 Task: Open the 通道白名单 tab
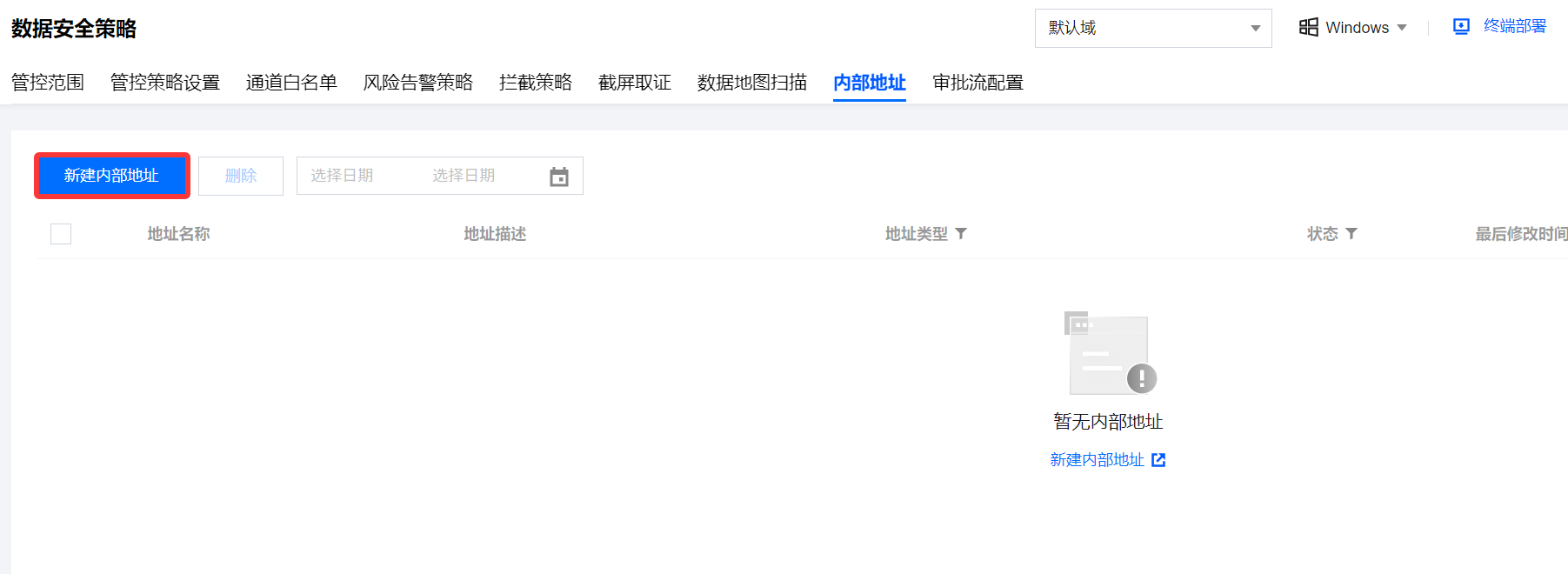click(291, 83)
